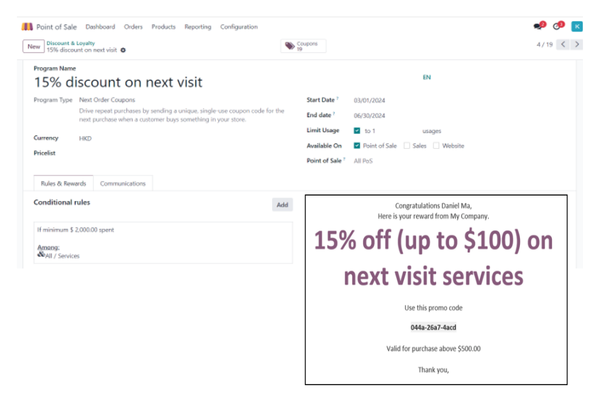Add a conditional rule
The width and height of the screenshot is (600, 400).
point(282,205)
